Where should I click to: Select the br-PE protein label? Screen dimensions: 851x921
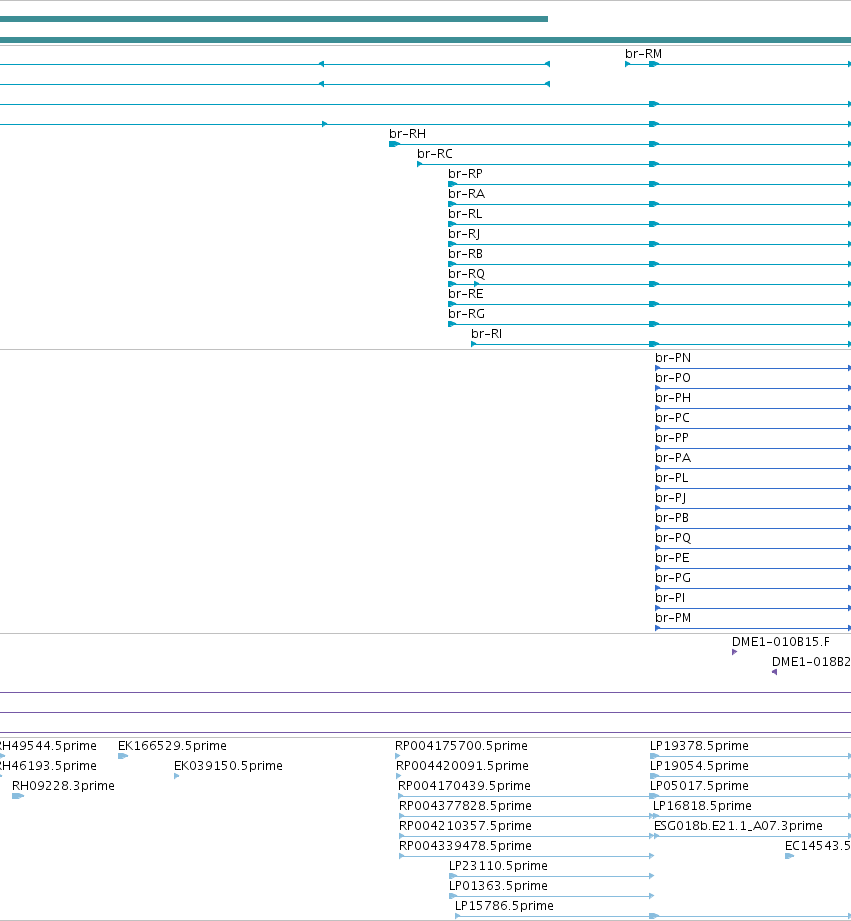(x=672, y=557)
